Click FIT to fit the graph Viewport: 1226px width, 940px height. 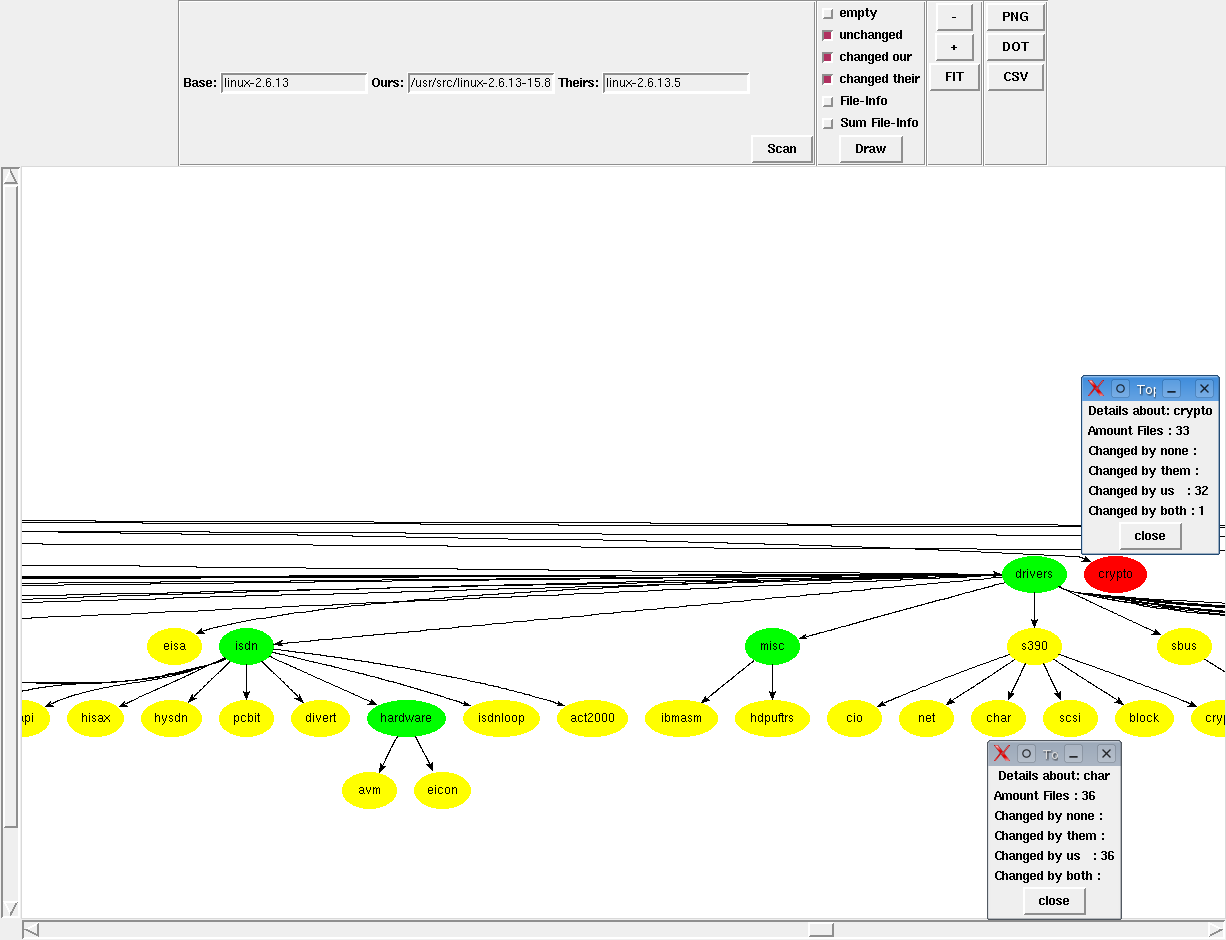coord(954,77)
